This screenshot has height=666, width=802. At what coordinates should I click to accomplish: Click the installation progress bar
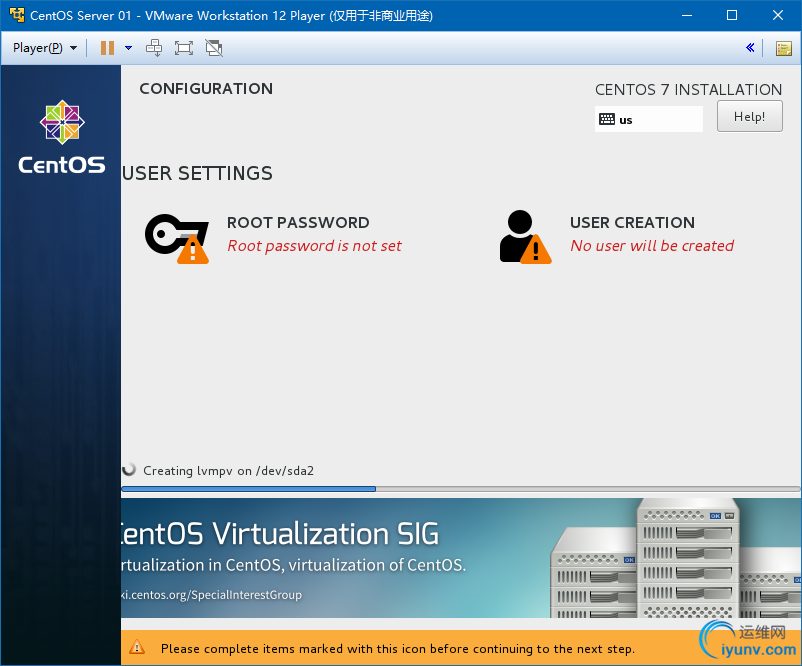(x=460, y=489)
